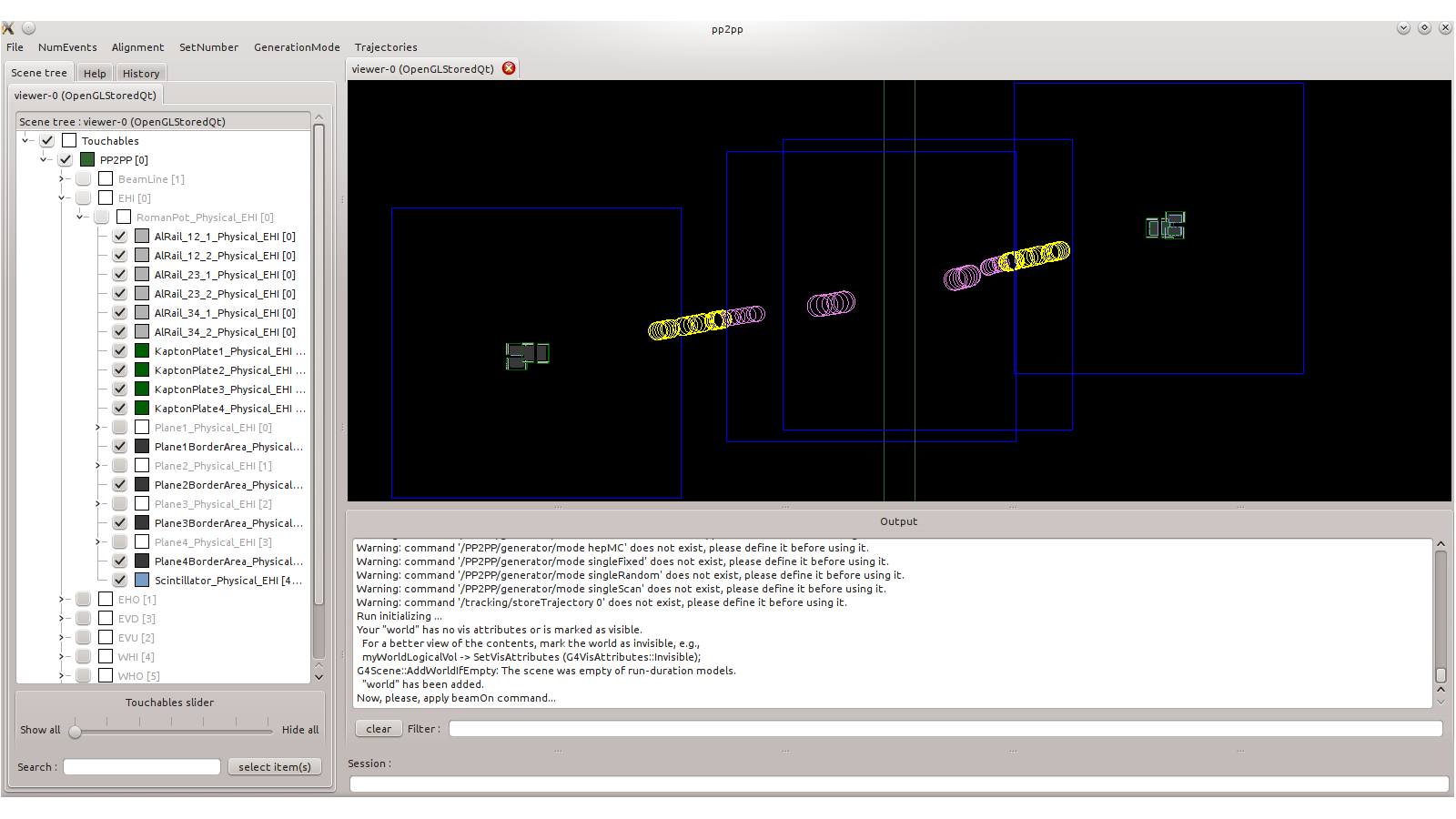Click the blue Scintillator color swatch

click(x=142, y=581)
